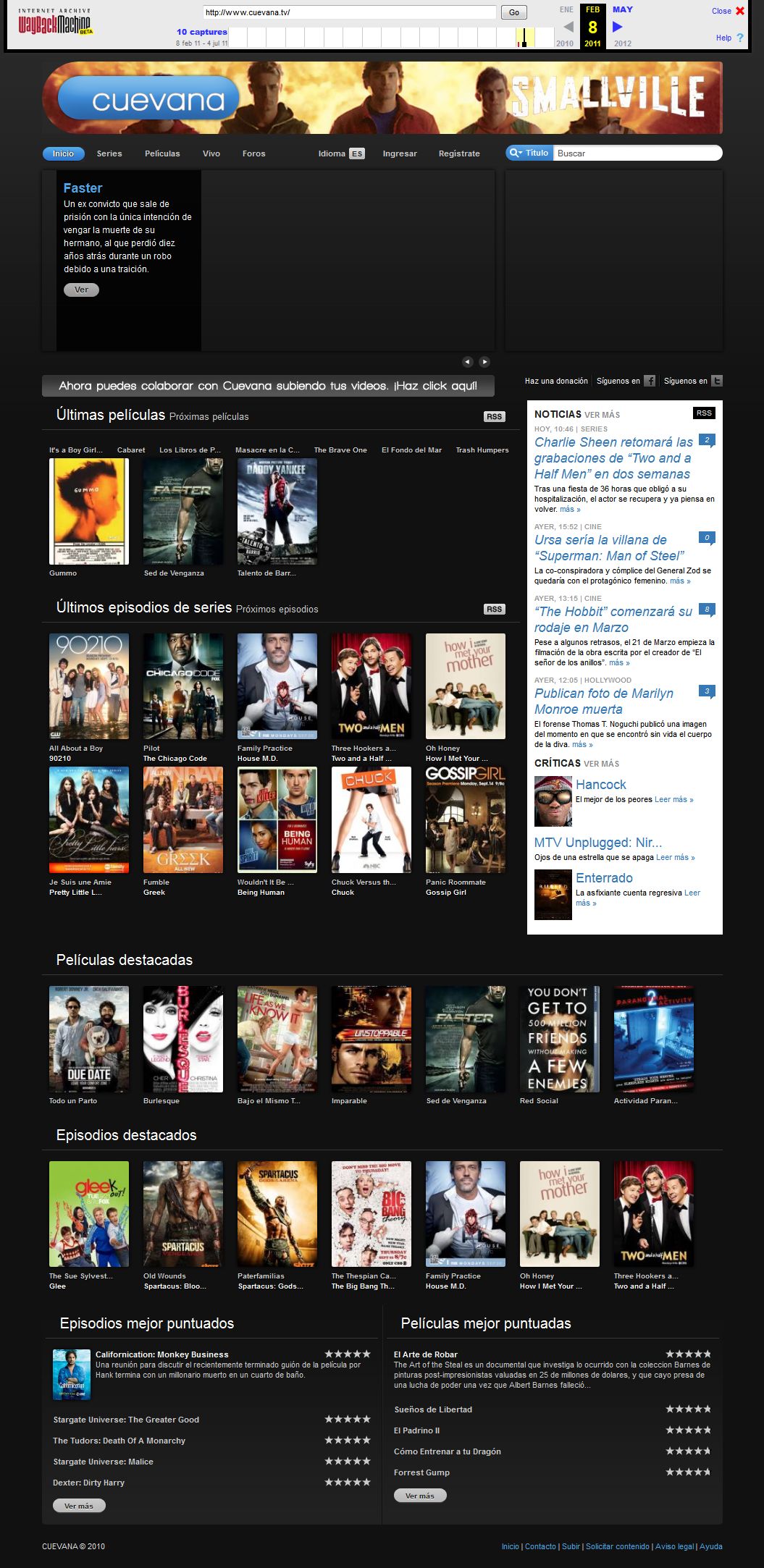Open the '10 captures' link in Wayback bar

point(202,32)
